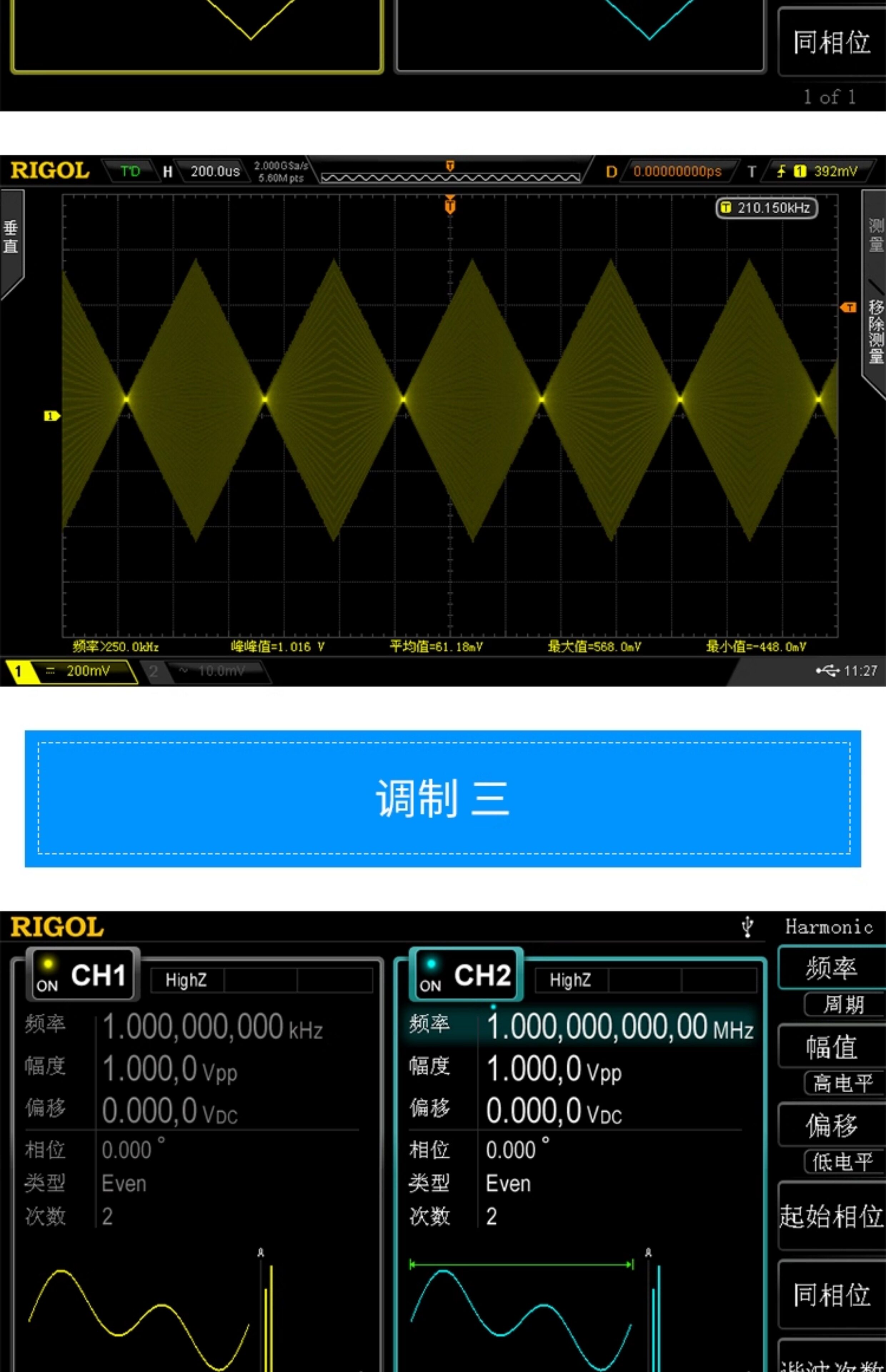Click the RIGOL logo on the Harmonic generator screen

pyautogui.click(x=57, y=927)
